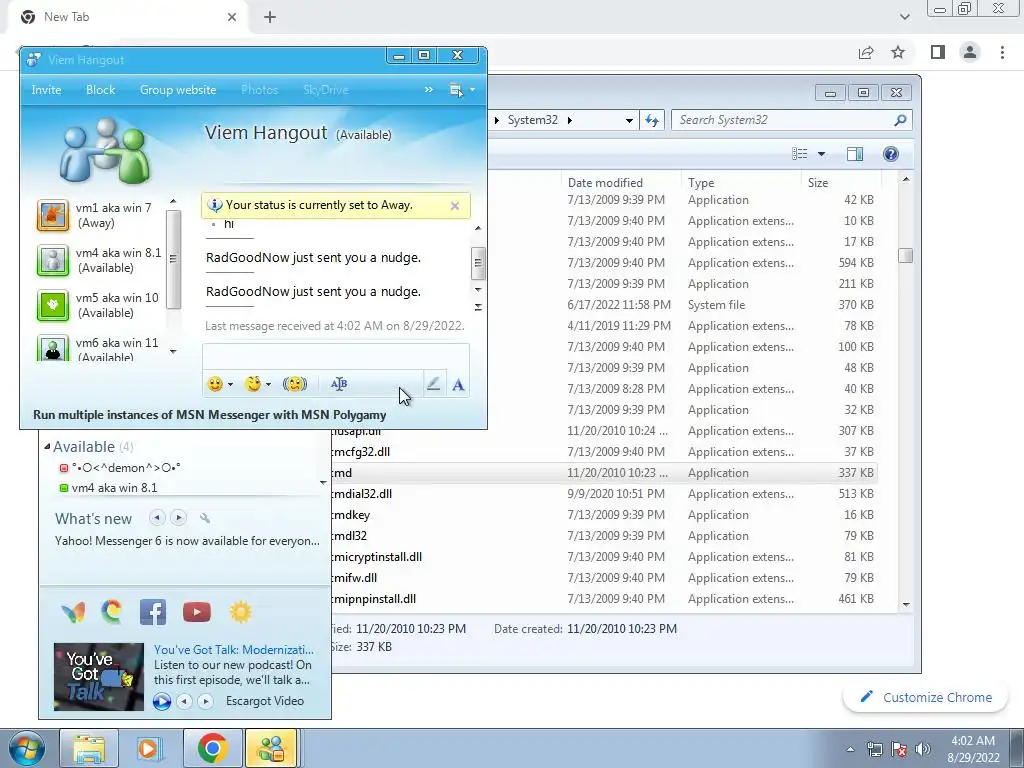The image size is (1024, 768).
Task: Open the MSN Polygamy link
Action: tap(210, 415)
